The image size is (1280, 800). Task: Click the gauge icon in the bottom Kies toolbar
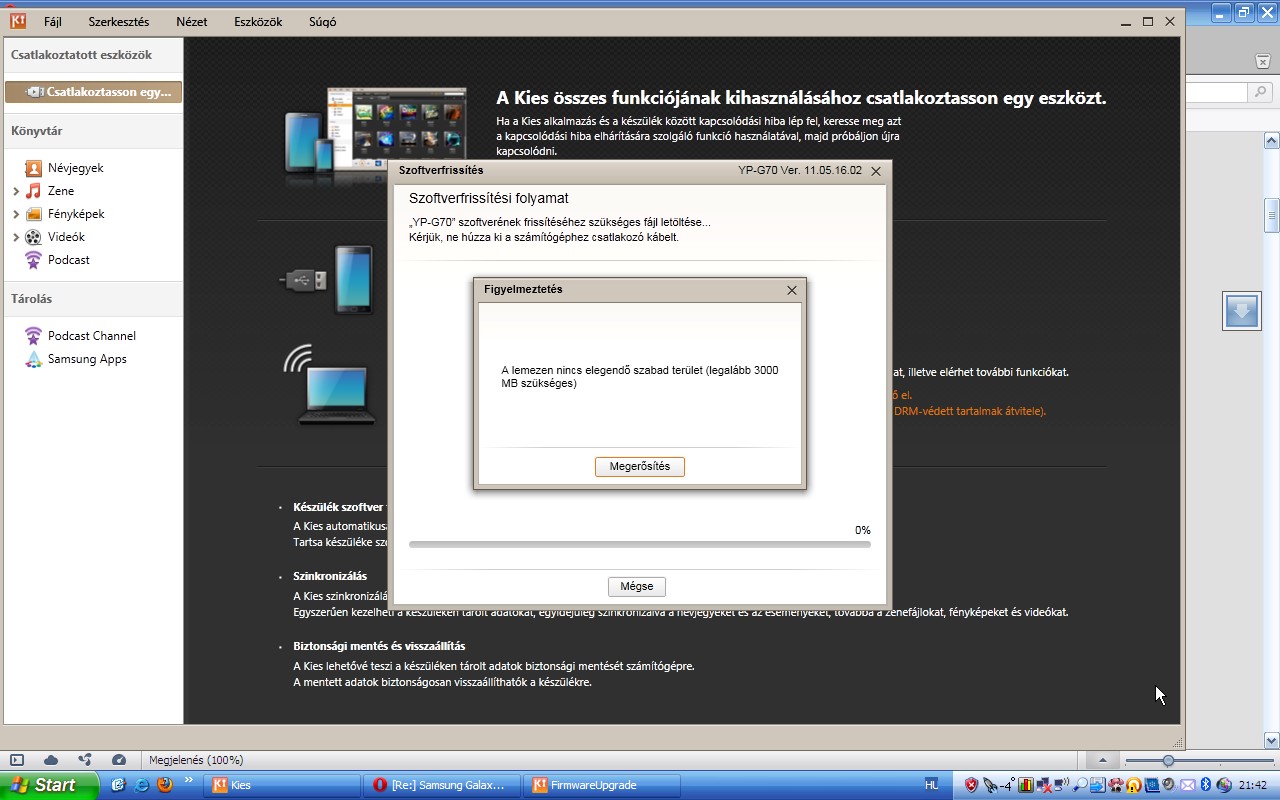click(119, 760)
